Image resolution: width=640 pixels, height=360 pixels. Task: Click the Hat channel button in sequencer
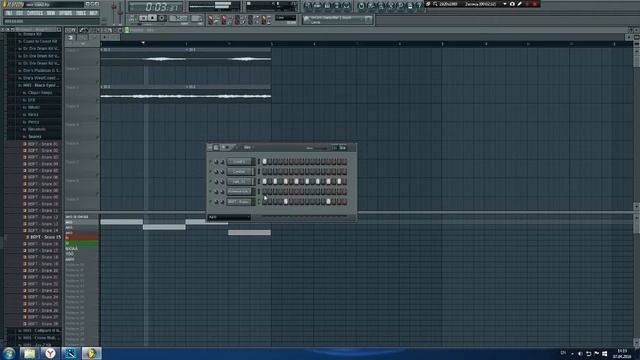[x=239, y=182]
